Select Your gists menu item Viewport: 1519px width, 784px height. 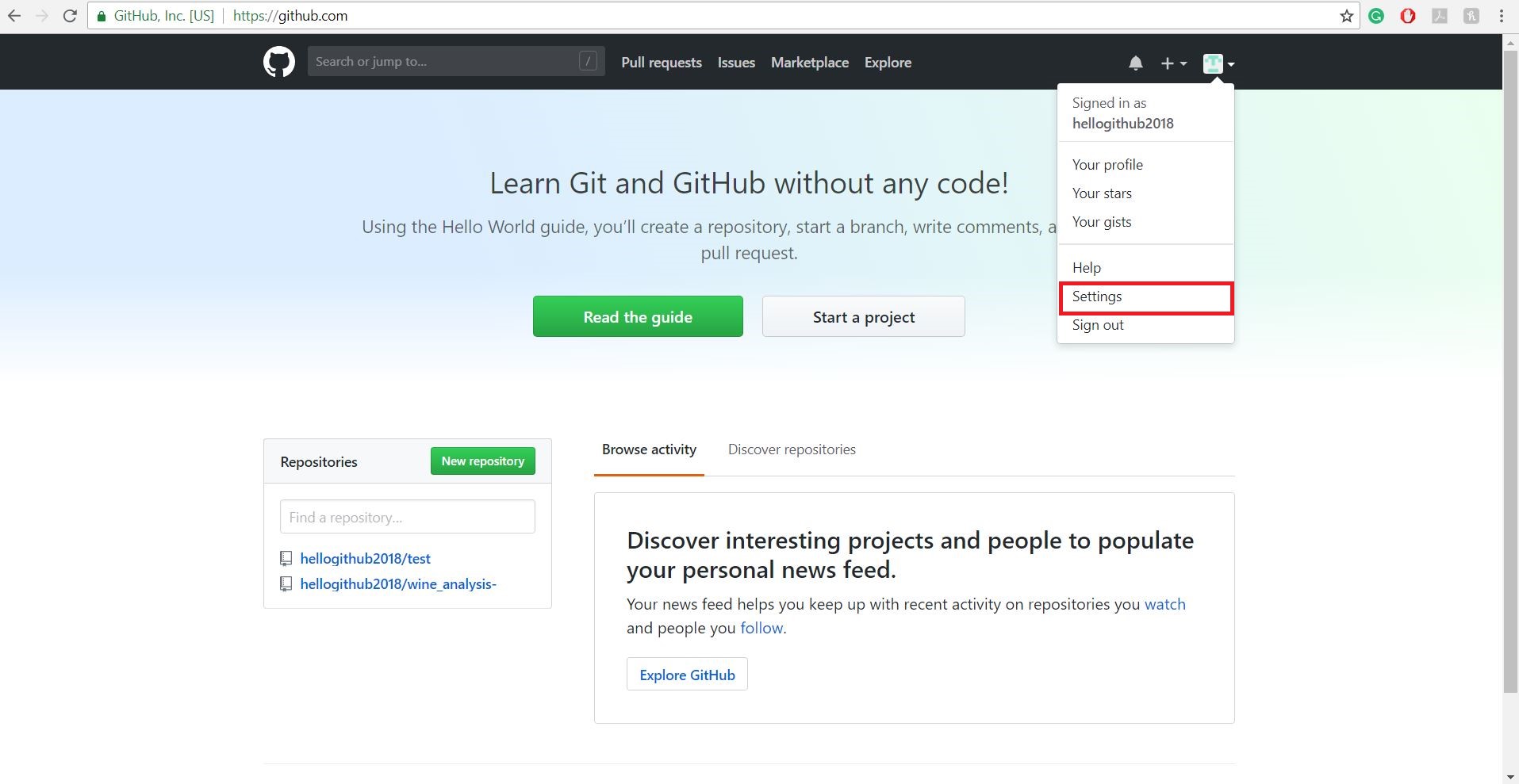(1145, 222)
